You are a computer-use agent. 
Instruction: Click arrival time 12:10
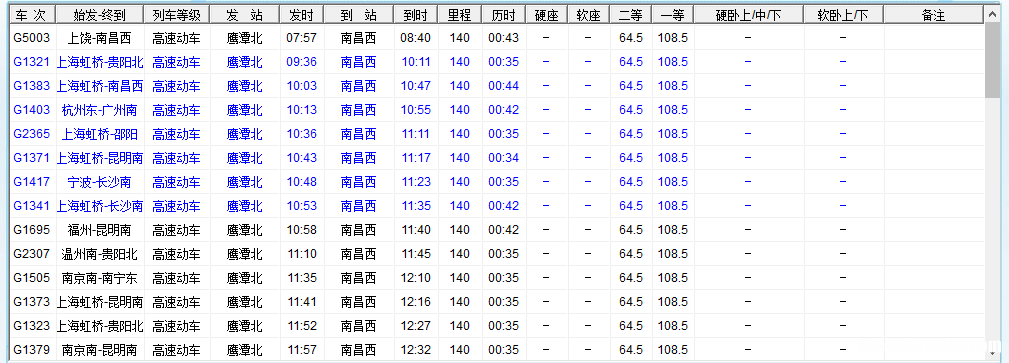pos(416,278)
